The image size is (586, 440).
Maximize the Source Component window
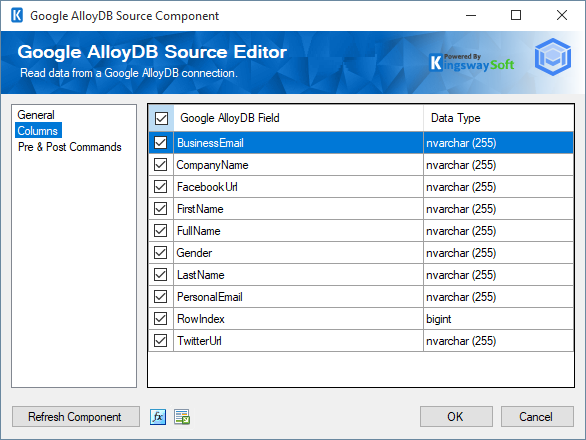coord(516,15)
